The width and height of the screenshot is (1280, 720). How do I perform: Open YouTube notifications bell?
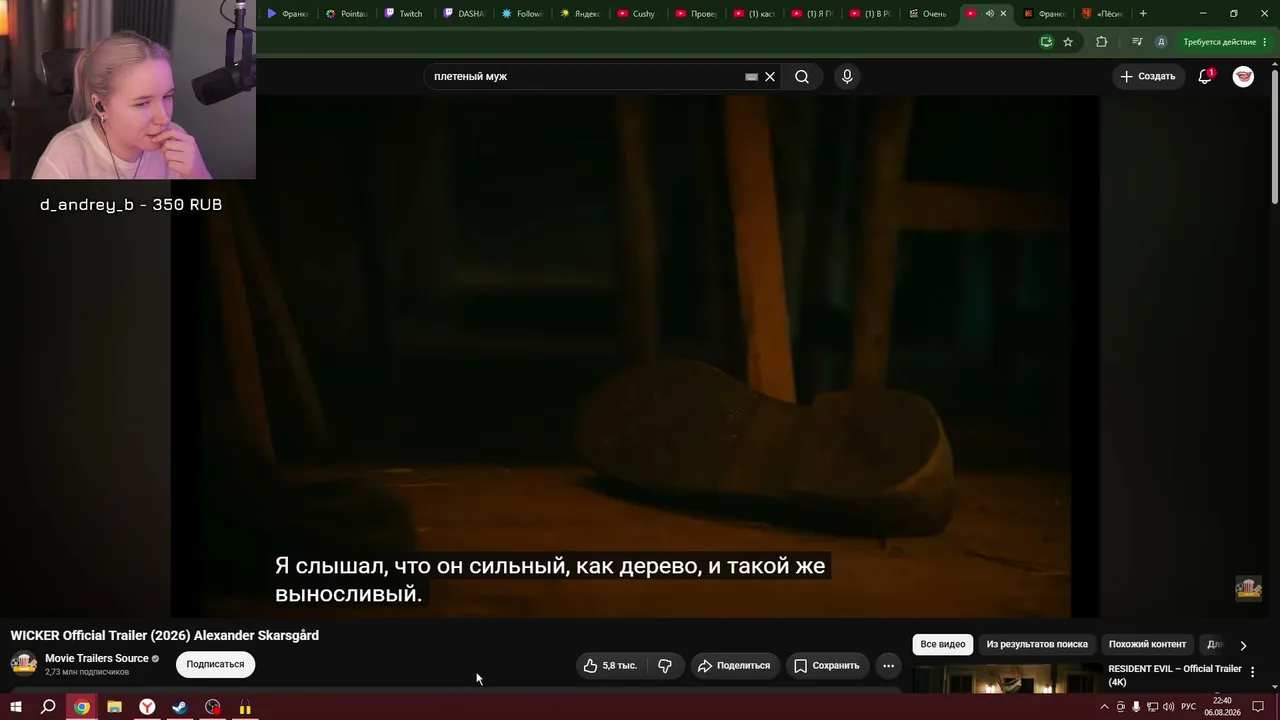1205,76
